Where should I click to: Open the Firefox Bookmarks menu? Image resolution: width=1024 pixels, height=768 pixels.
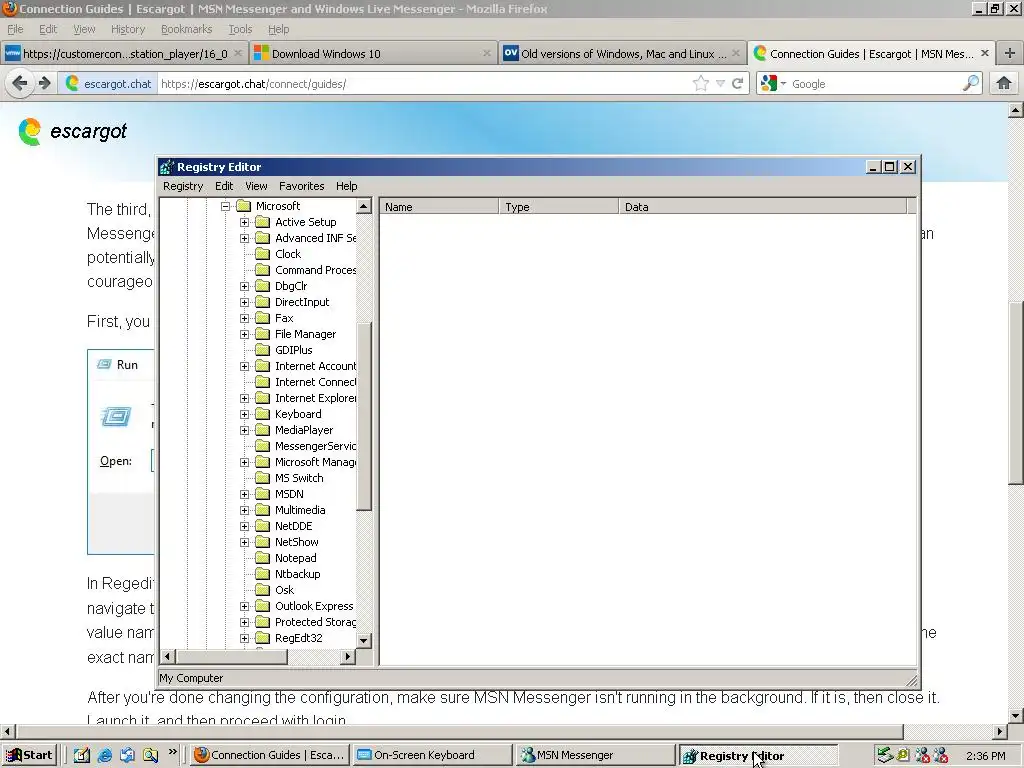[x=186, y=29]
